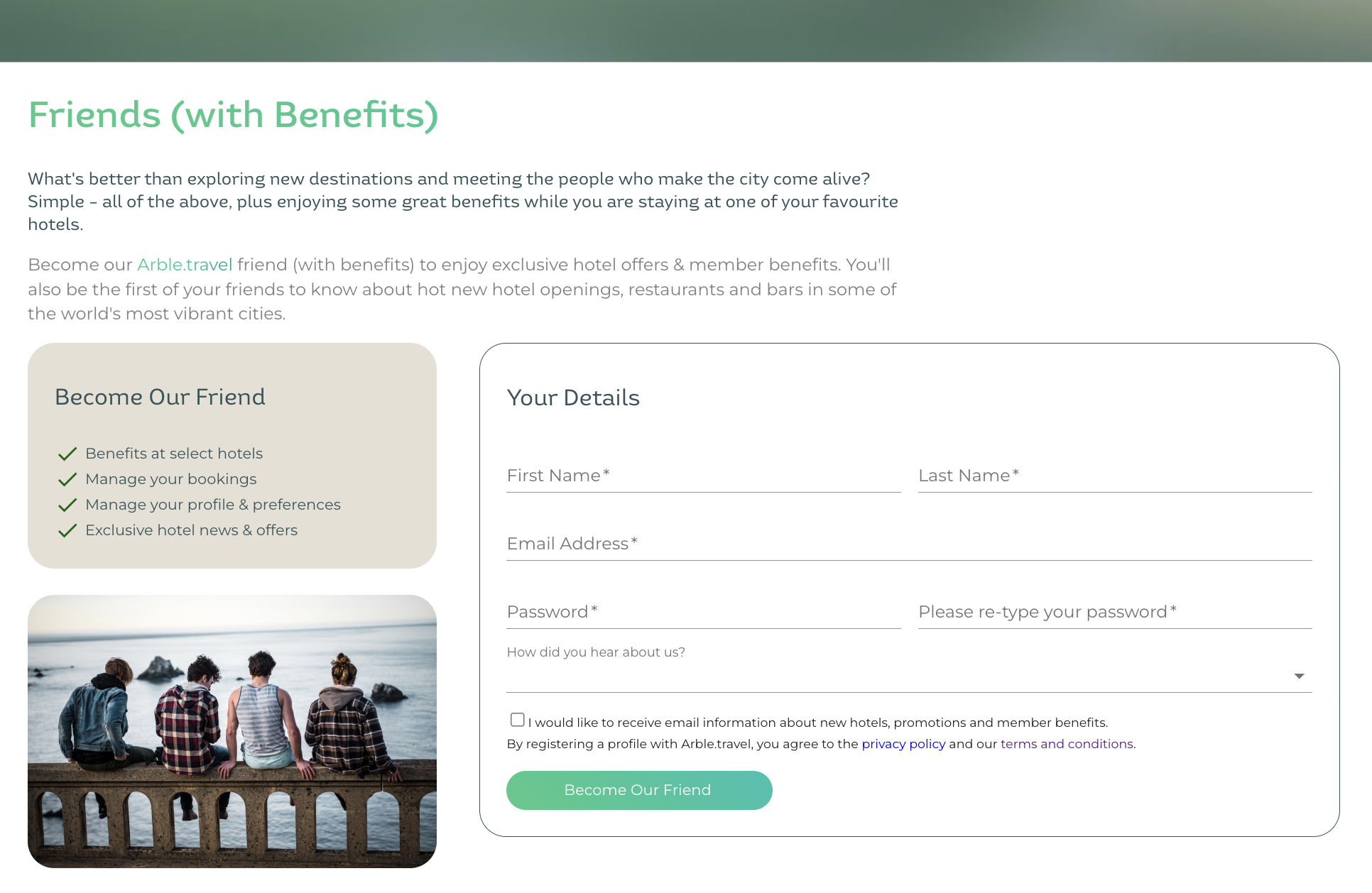
Task: Click the Password input field
Action: click(x=703, y=612)
